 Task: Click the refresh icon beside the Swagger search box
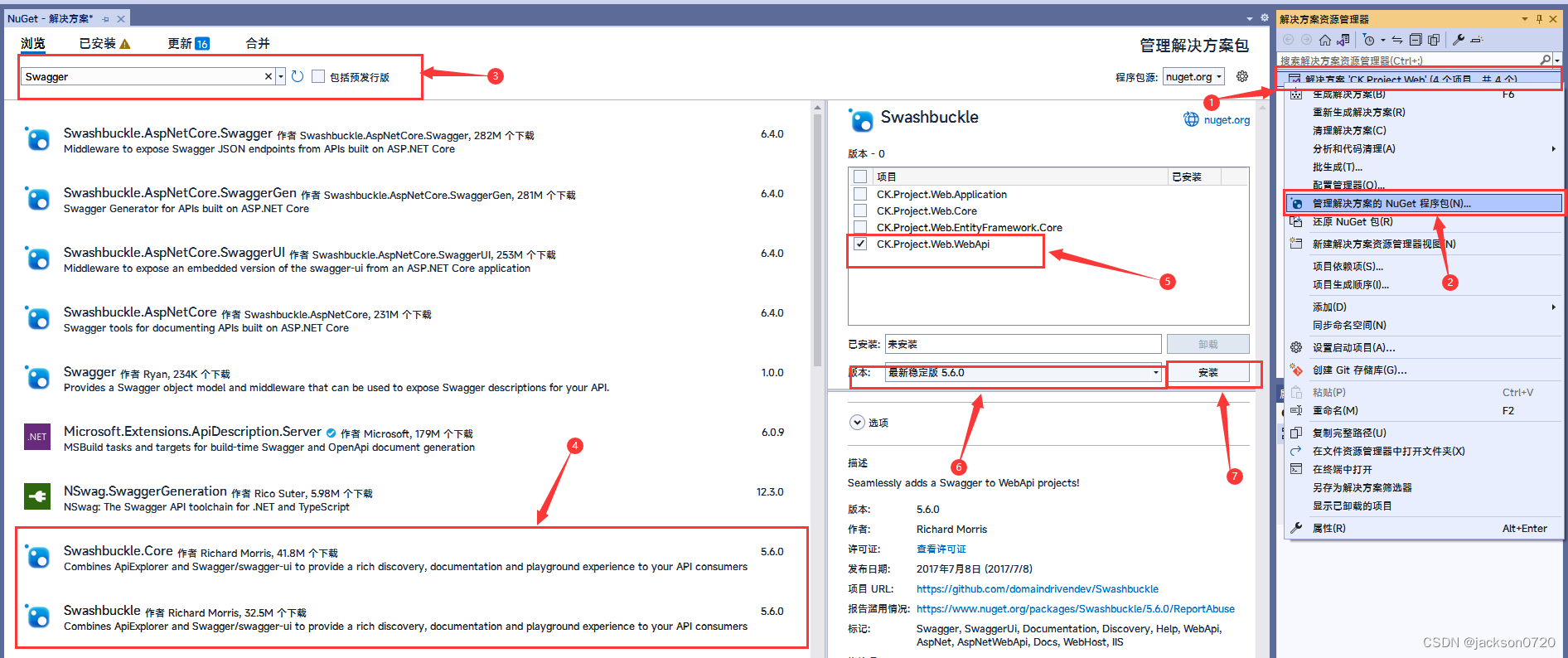click(298, 76)
